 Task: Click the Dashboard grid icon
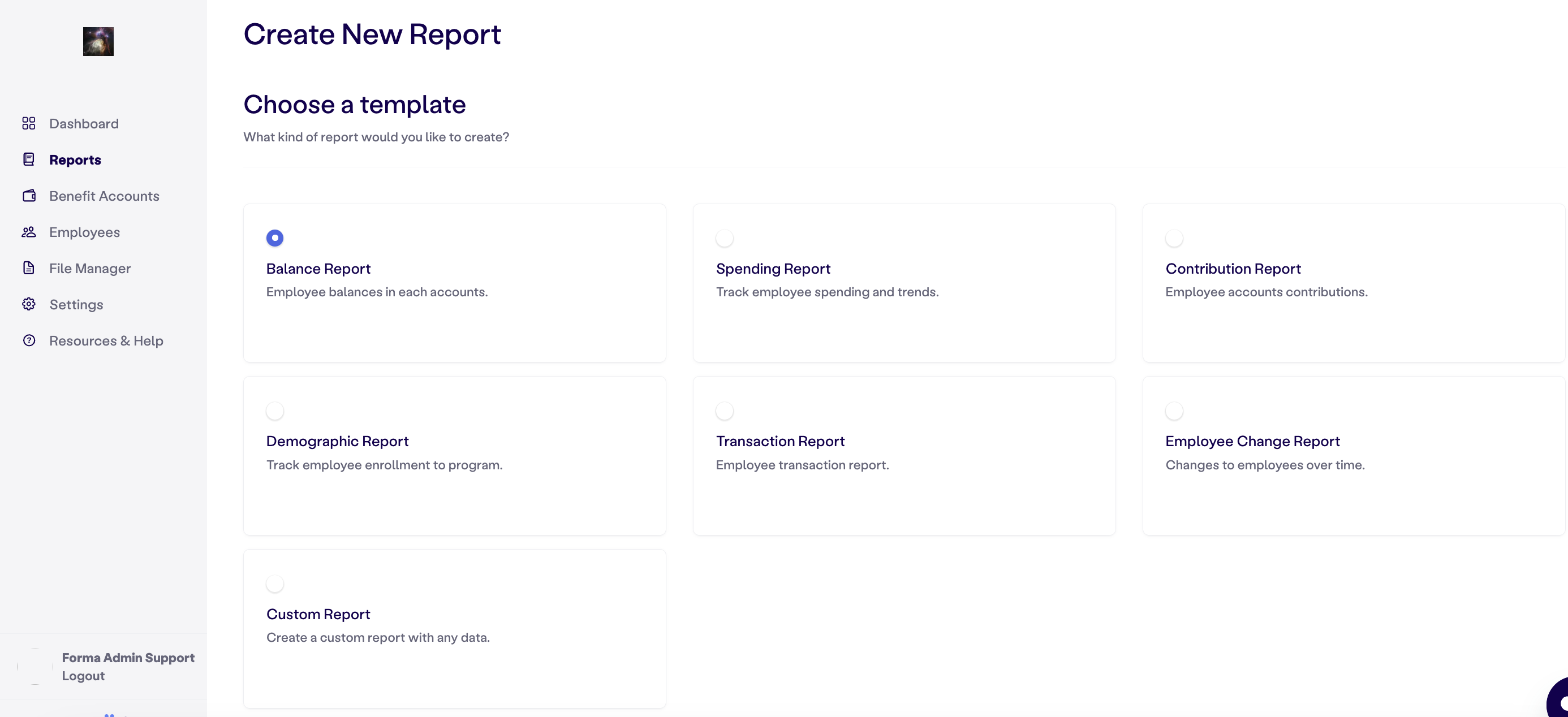coord(29,124)
